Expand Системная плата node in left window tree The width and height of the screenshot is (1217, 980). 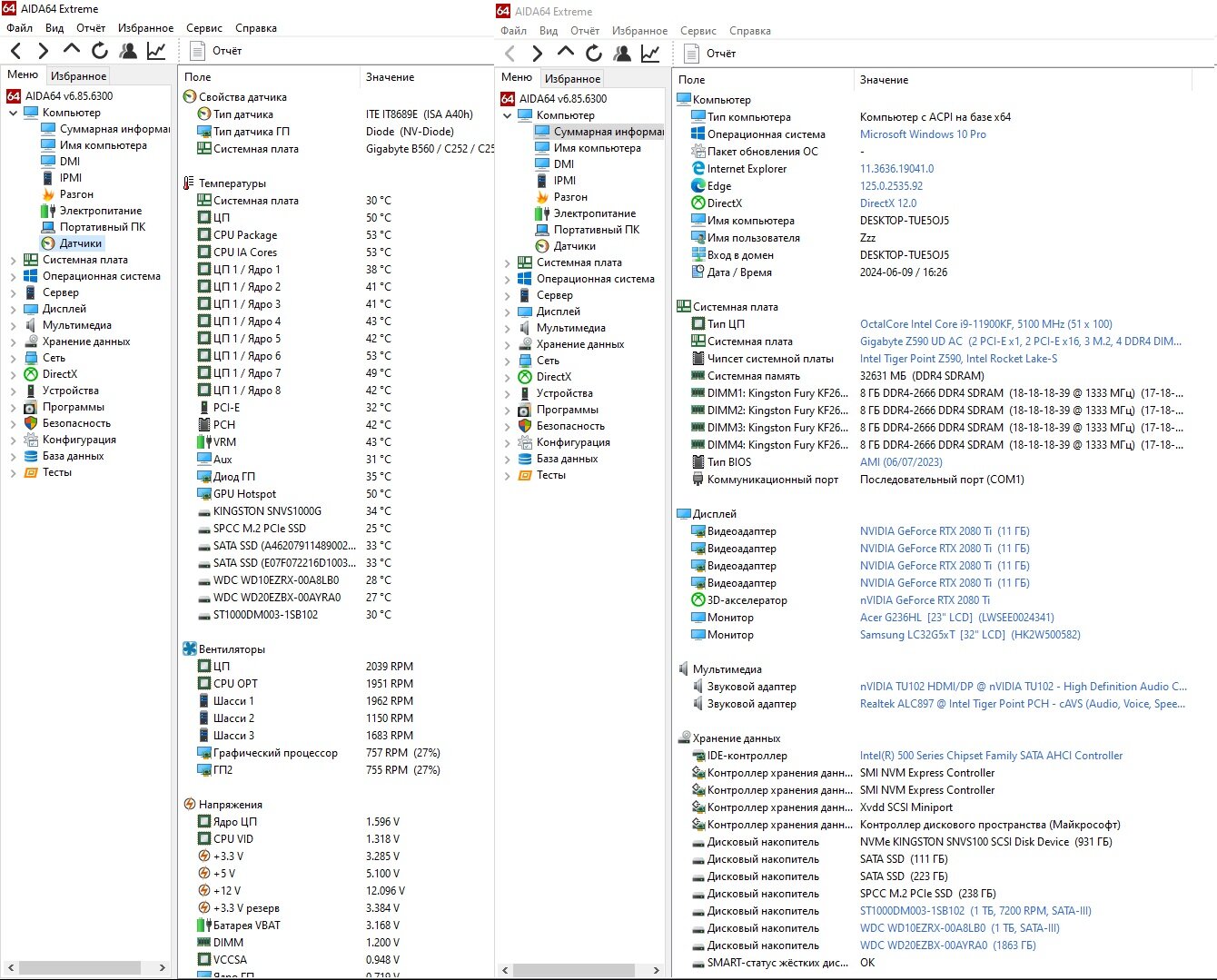pyautogui.click(x=13, y=260)
